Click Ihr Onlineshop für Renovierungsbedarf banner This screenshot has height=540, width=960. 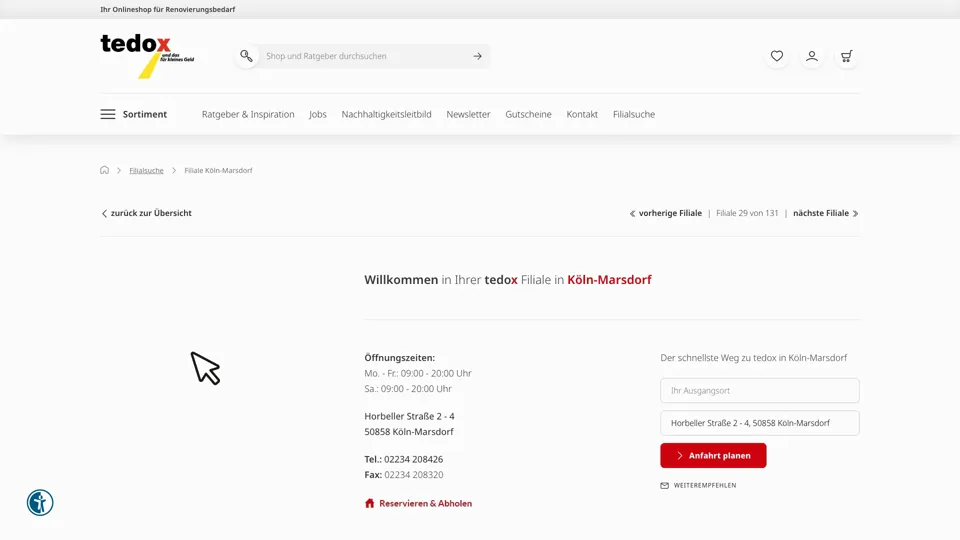[168, 9]
